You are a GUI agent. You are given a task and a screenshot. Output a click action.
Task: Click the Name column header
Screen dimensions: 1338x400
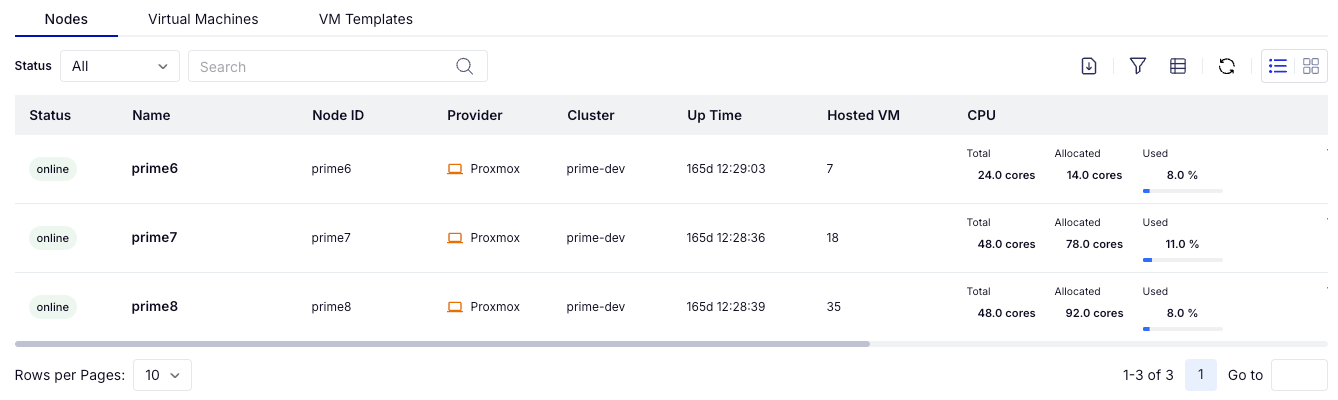click(151, 115)
